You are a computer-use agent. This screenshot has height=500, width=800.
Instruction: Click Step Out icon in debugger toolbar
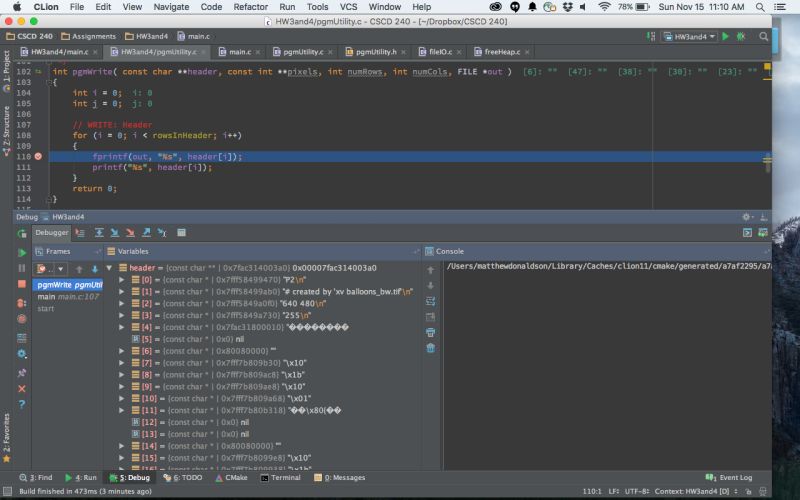[x=146, y=233]
